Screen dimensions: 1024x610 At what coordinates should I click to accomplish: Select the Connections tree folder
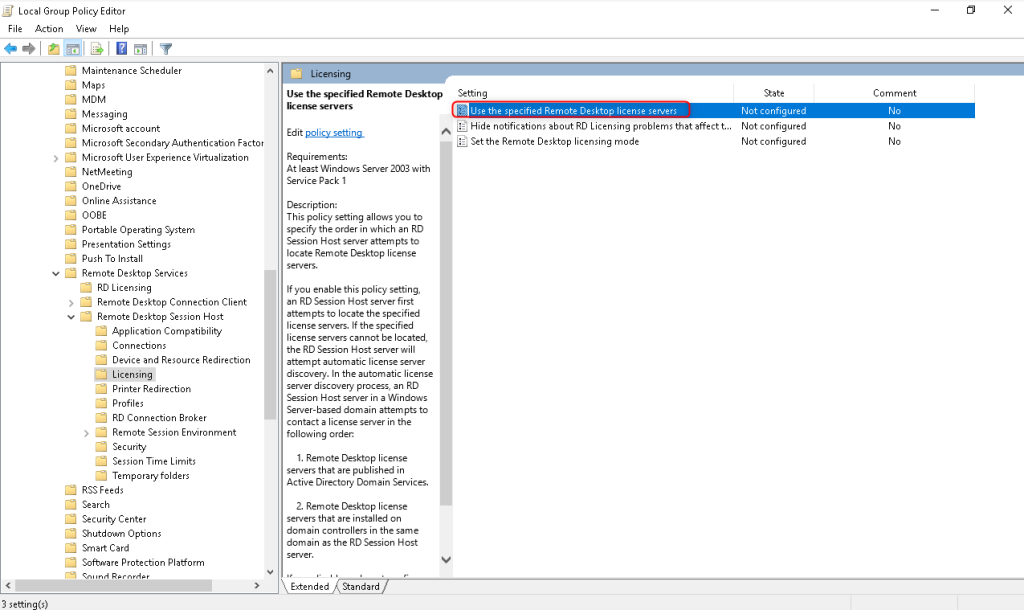tap(138, 345)
